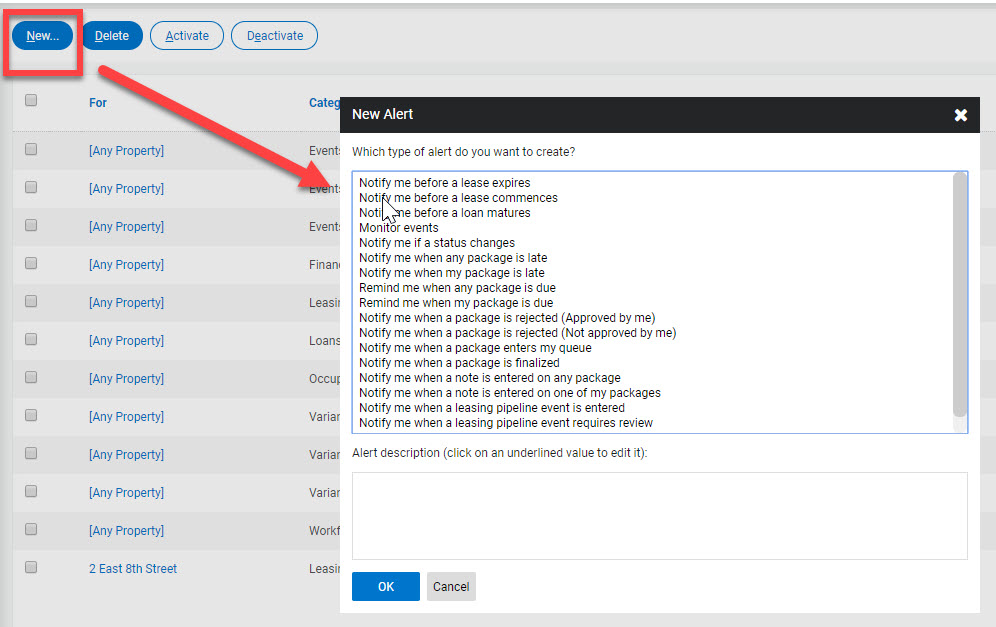Click the Activate button

pyautogui.click(x=186, y=35)
